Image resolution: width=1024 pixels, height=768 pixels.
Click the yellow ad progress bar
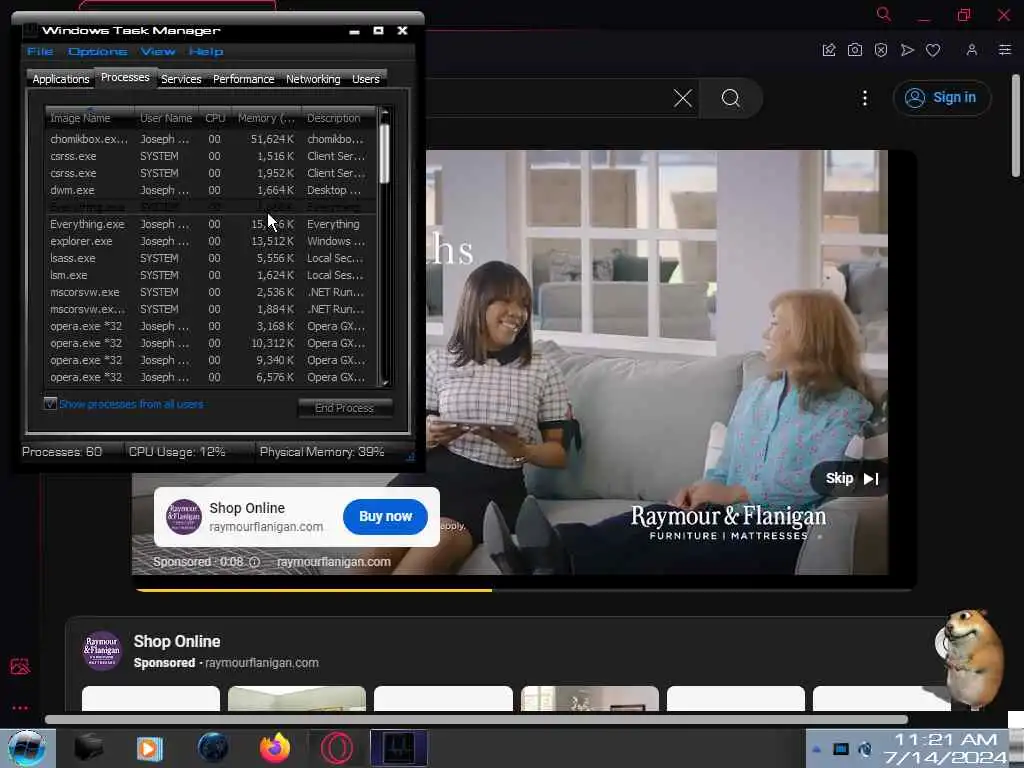pos(313,590)
